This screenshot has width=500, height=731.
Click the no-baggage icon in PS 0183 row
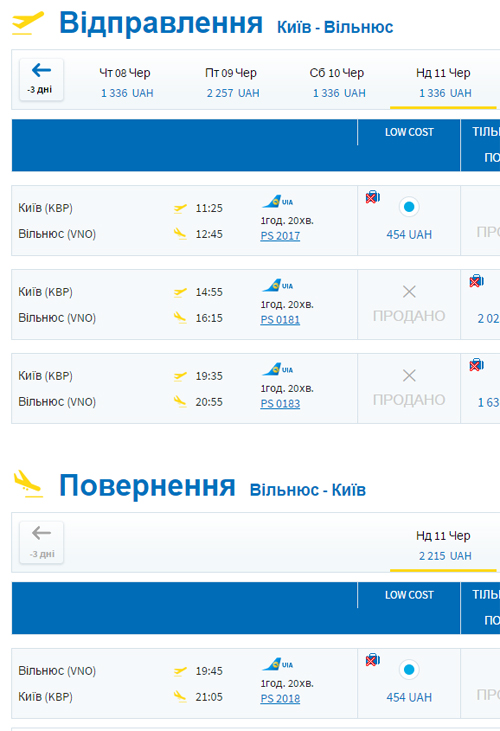tap(477, 365)
